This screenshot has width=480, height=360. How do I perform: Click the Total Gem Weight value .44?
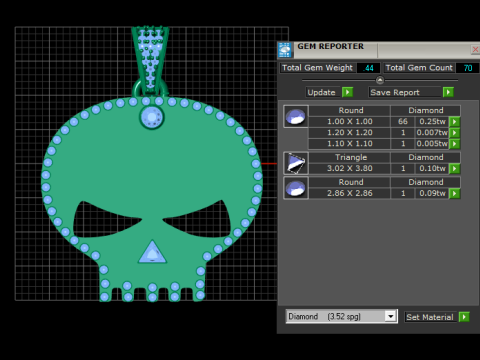(368, 68)
